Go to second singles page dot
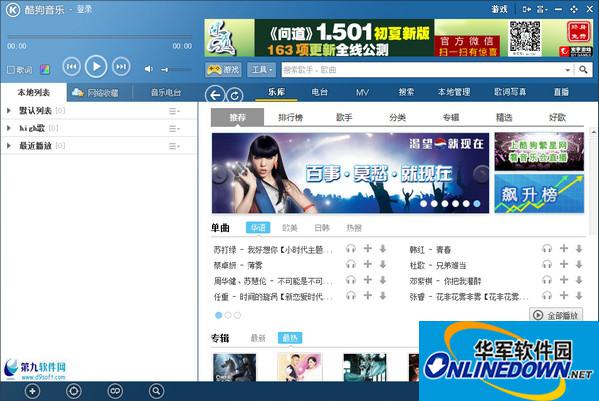Screen dimensions: 599x401 tap(228, 315)
